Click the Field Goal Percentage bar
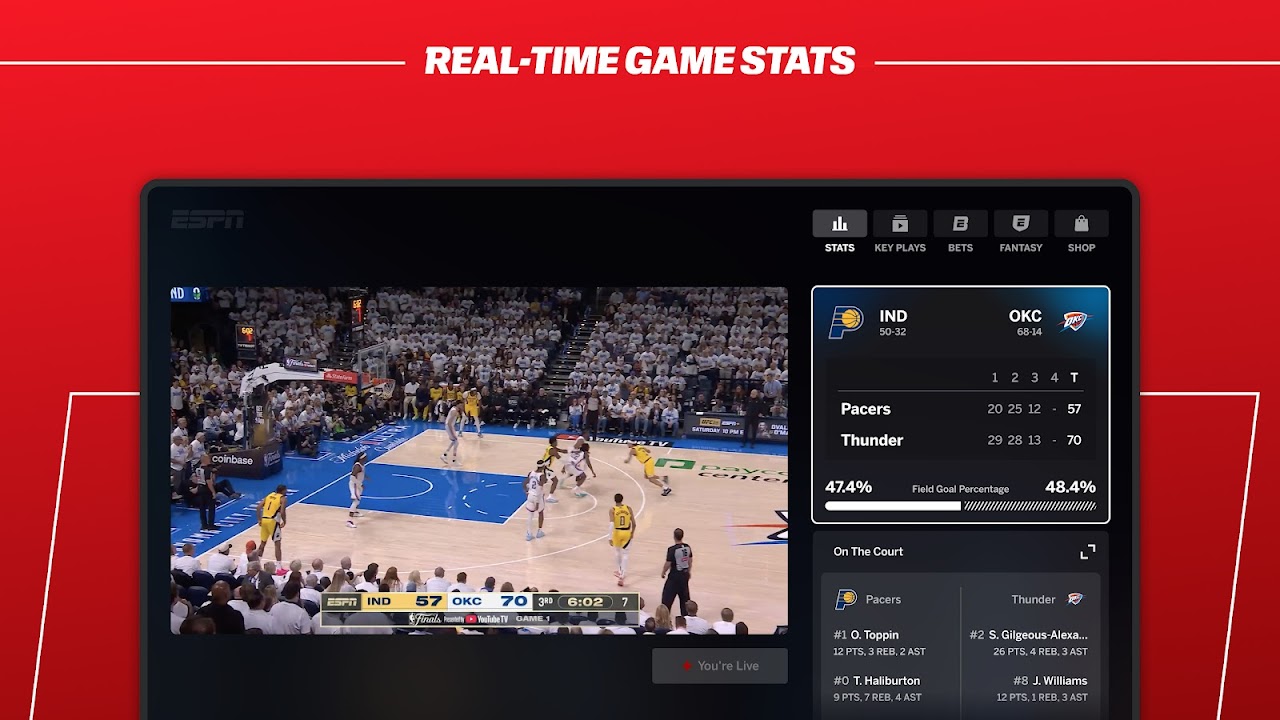Screen dimensions: 1280x720 click(960, 506)
